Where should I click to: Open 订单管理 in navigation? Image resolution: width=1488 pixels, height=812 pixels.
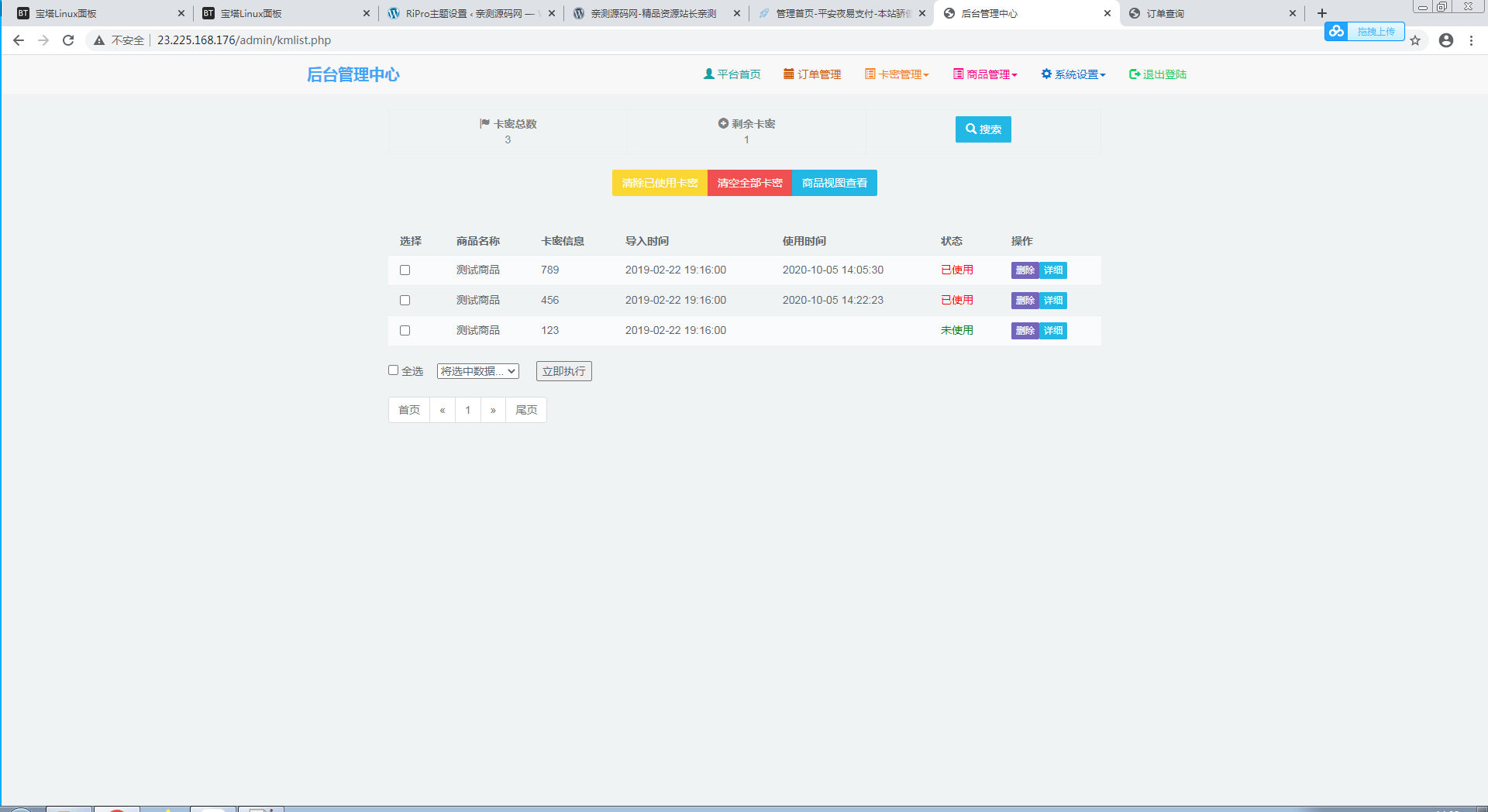coord(812,74)
